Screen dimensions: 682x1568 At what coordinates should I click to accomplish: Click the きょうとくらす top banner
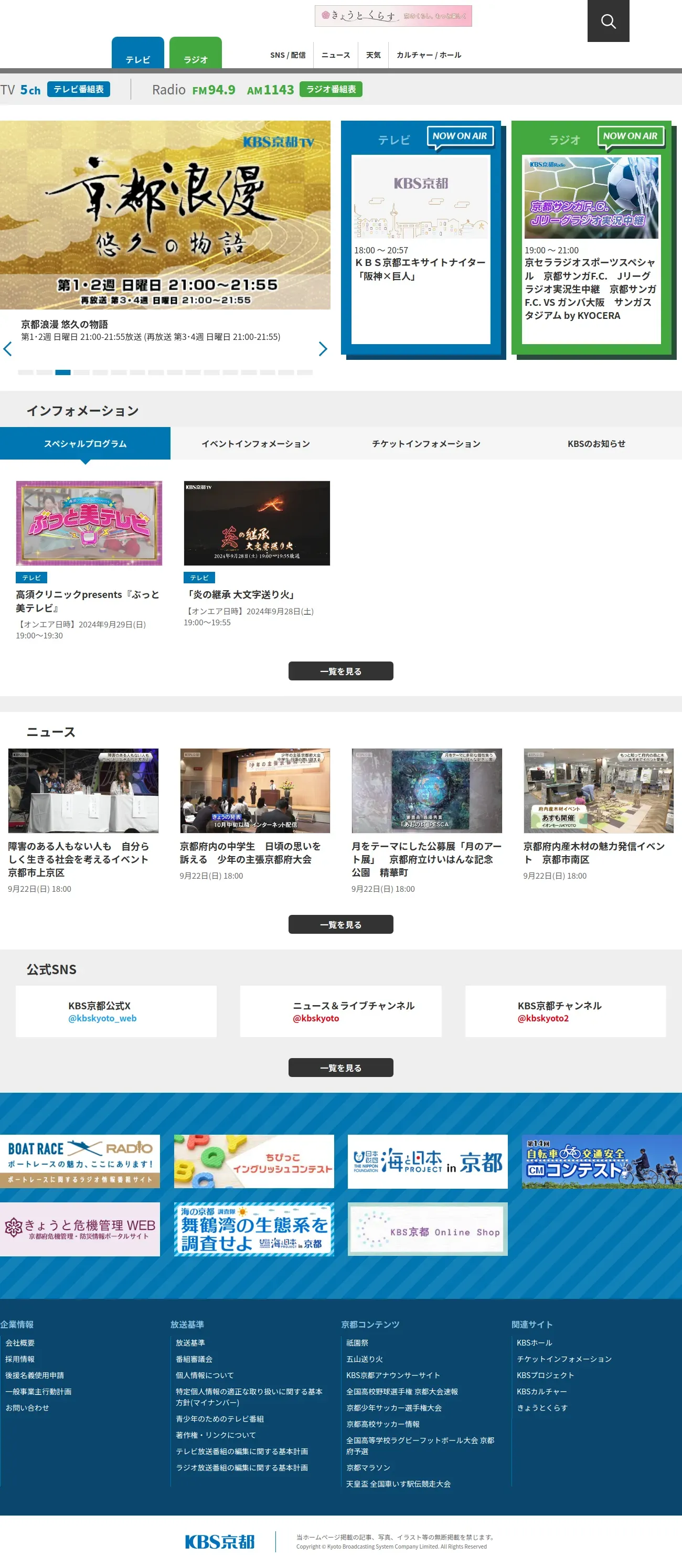pyautogui.click(x=393, y=16)
